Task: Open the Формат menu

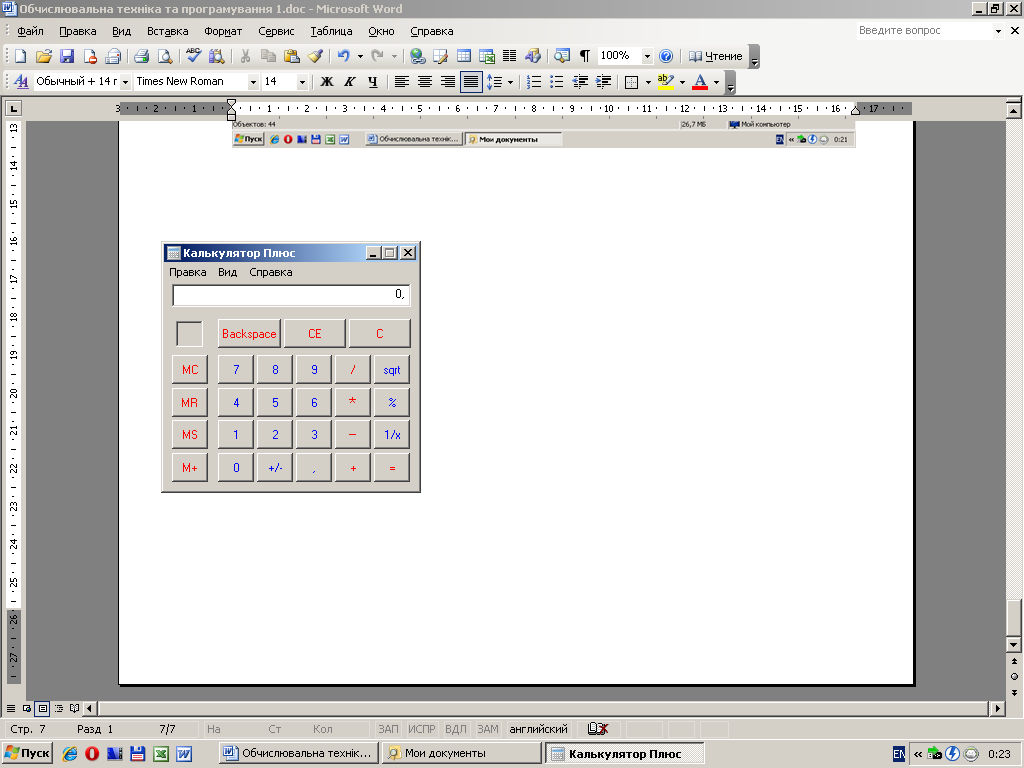Action: click(223, 31)
